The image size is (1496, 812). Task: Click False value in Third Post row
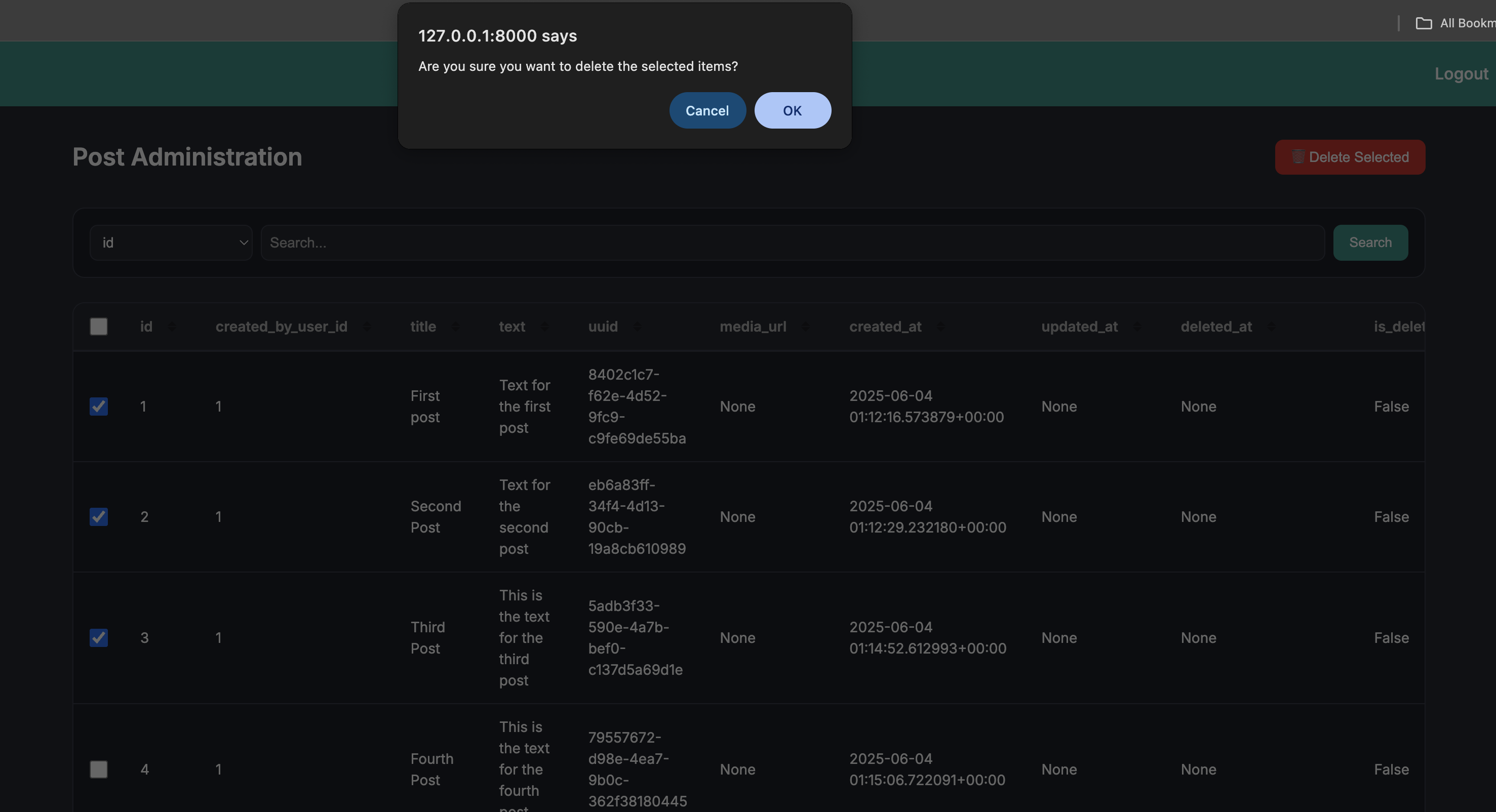point(1392,638)
